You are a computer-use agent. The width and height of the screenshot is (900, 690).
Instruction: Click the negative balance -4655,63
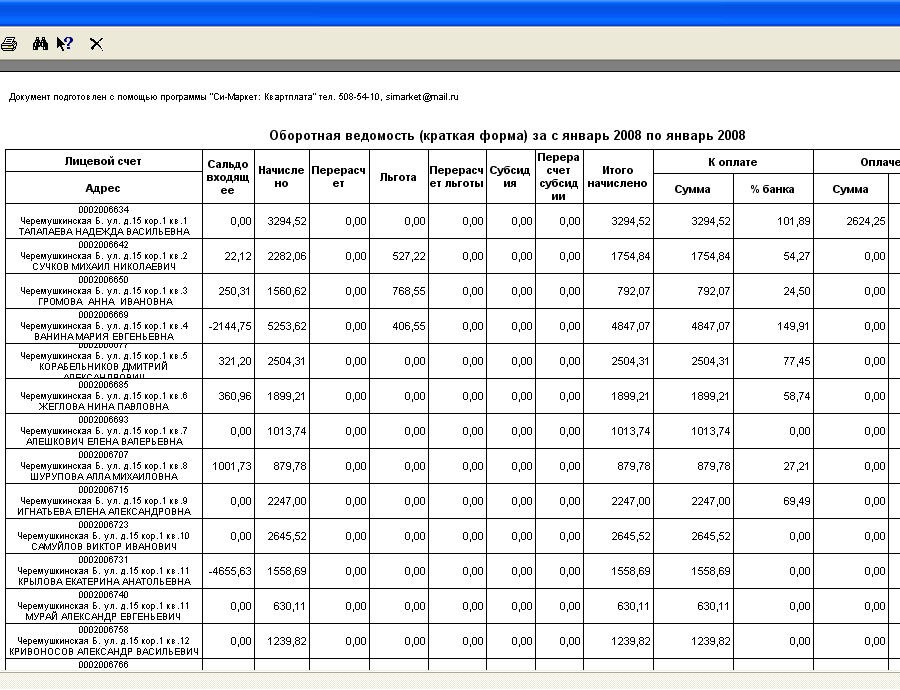pos(230,571)
